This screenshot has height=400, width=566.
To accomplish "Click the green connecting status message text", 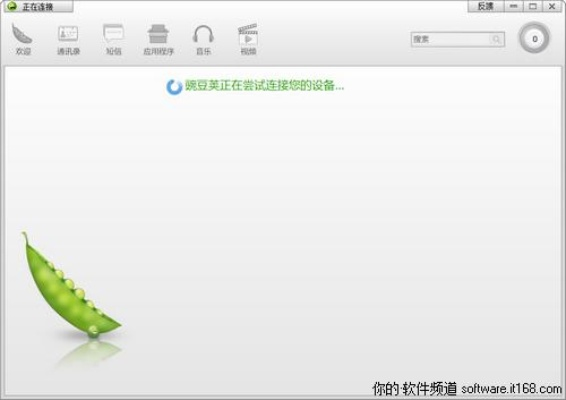I will [x=265, y=86].
